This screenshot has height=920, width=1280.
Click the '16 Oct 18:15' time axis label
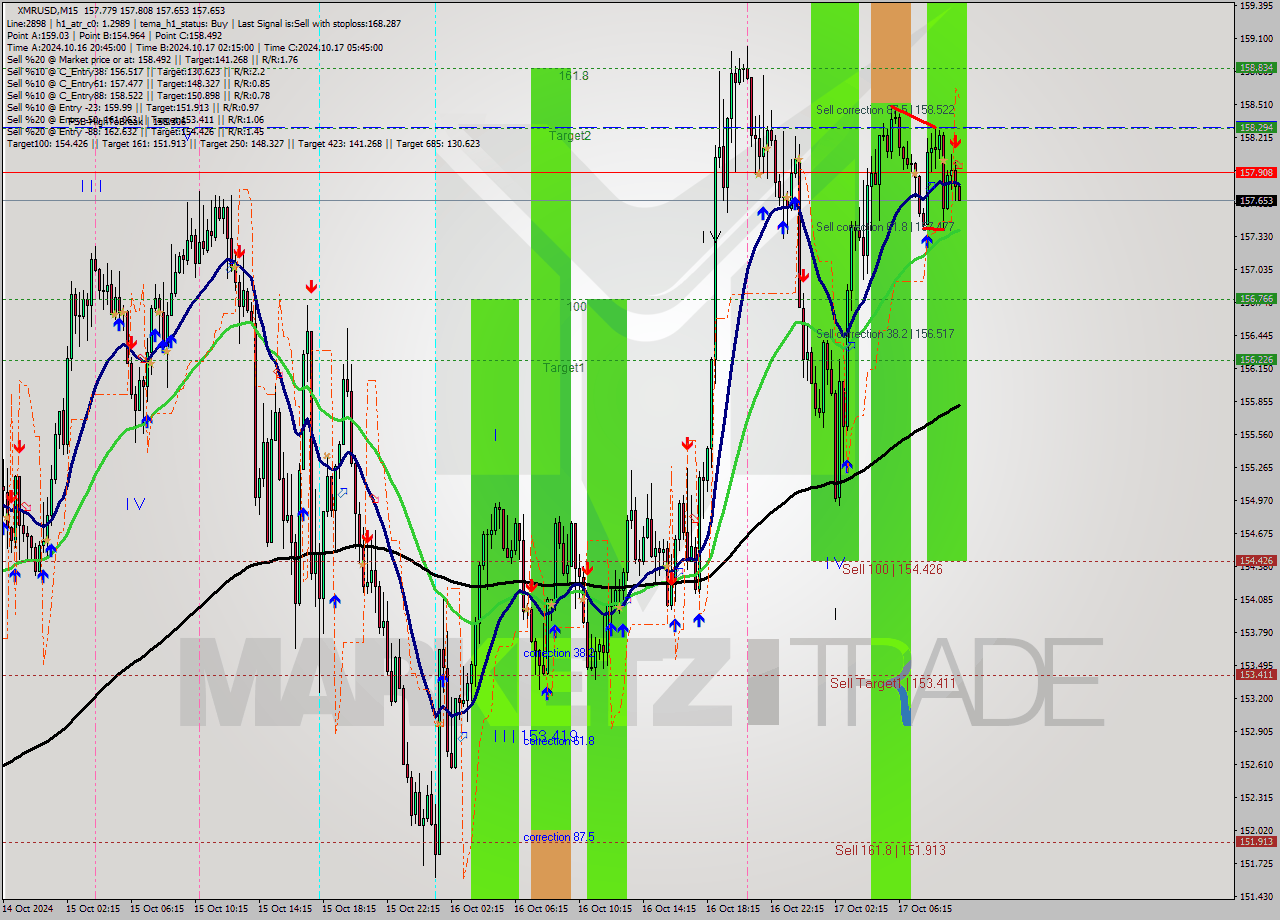(x=732, y=909)
